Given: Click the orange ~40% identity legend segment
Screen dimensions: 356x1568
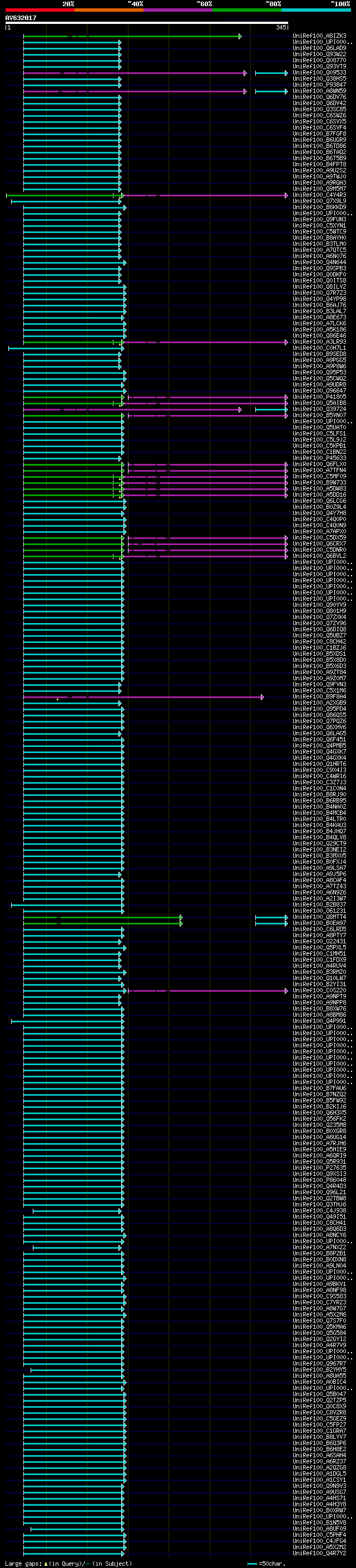Looking at the screenshot, I should (109, 10).
